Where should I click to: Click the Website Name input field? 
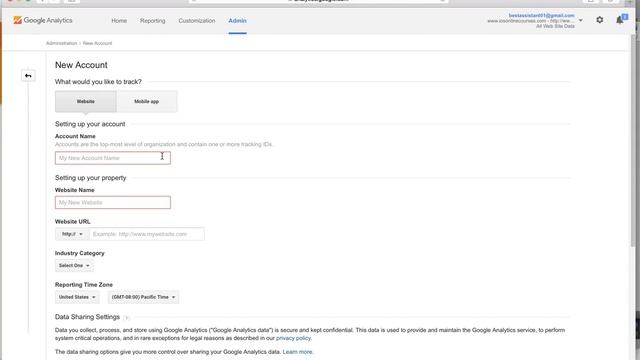113,202
